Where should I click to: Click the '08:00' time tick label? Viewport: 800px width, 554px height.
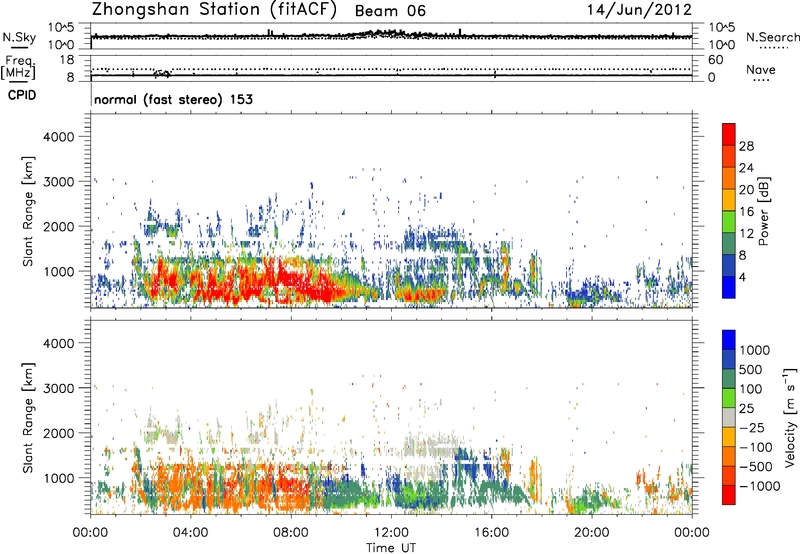[x=291, y=533]
